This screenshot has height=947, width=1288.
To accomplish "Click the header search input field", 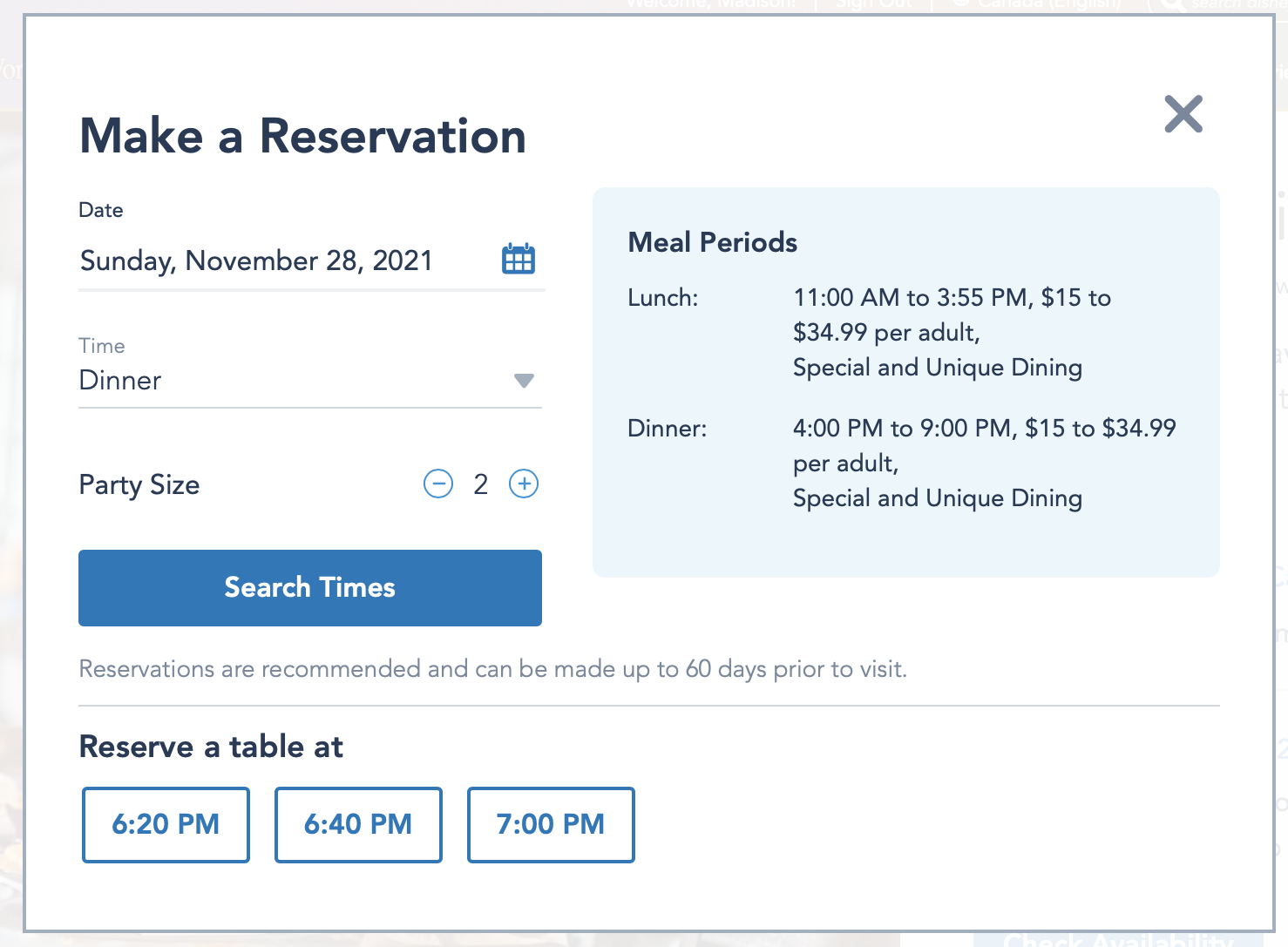I will pyautogui.click(x=1237, y=4).
